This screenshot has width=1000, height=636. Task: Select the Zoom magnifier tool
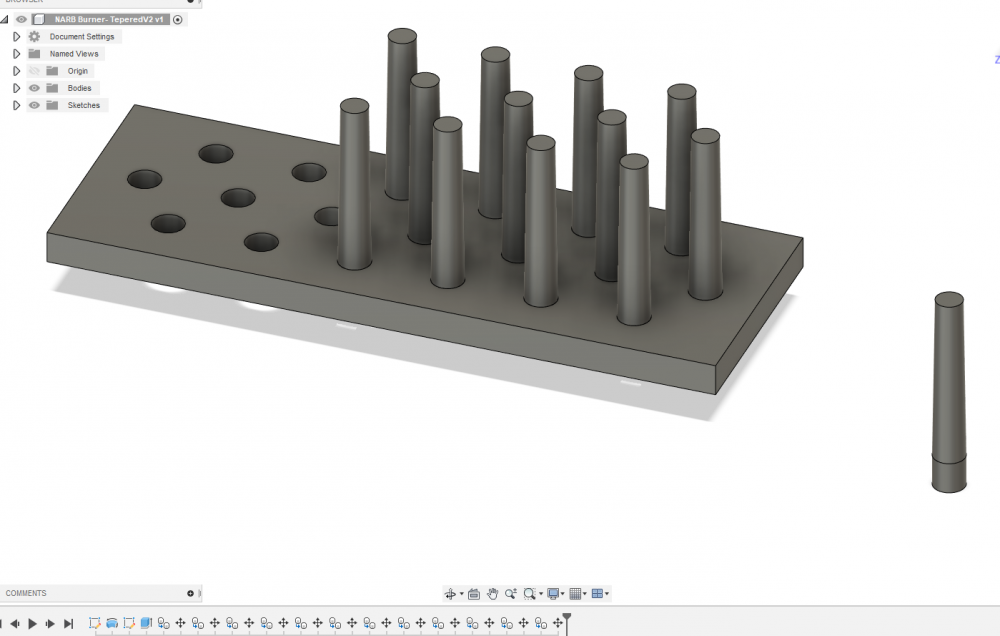511,594
